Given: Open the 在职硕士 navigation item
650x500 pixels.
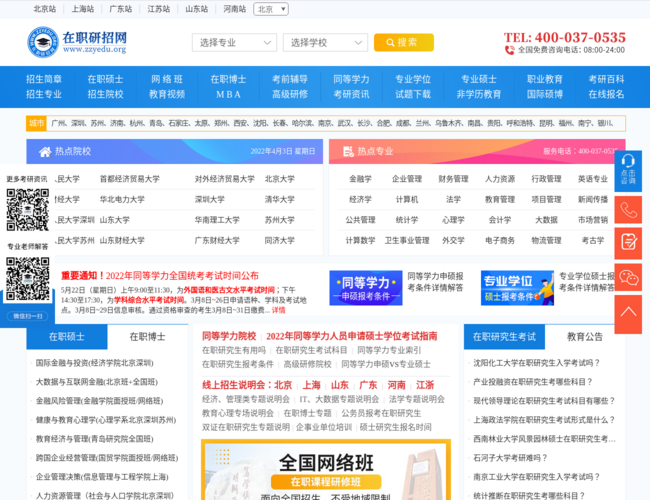Looking at the screenshot, I should tap(105, 79).
